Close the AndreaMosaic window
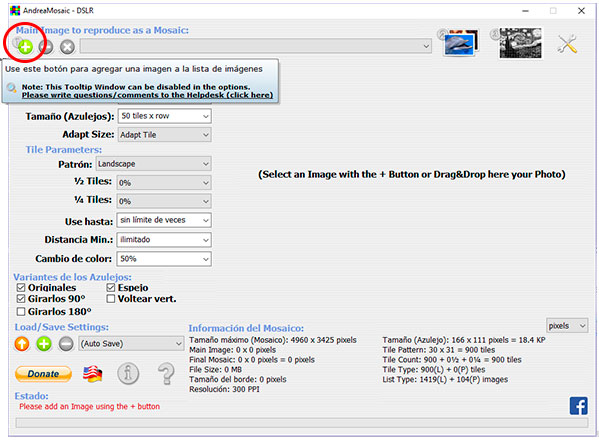This screenshot has height=442, width=599. coord(581,11)
